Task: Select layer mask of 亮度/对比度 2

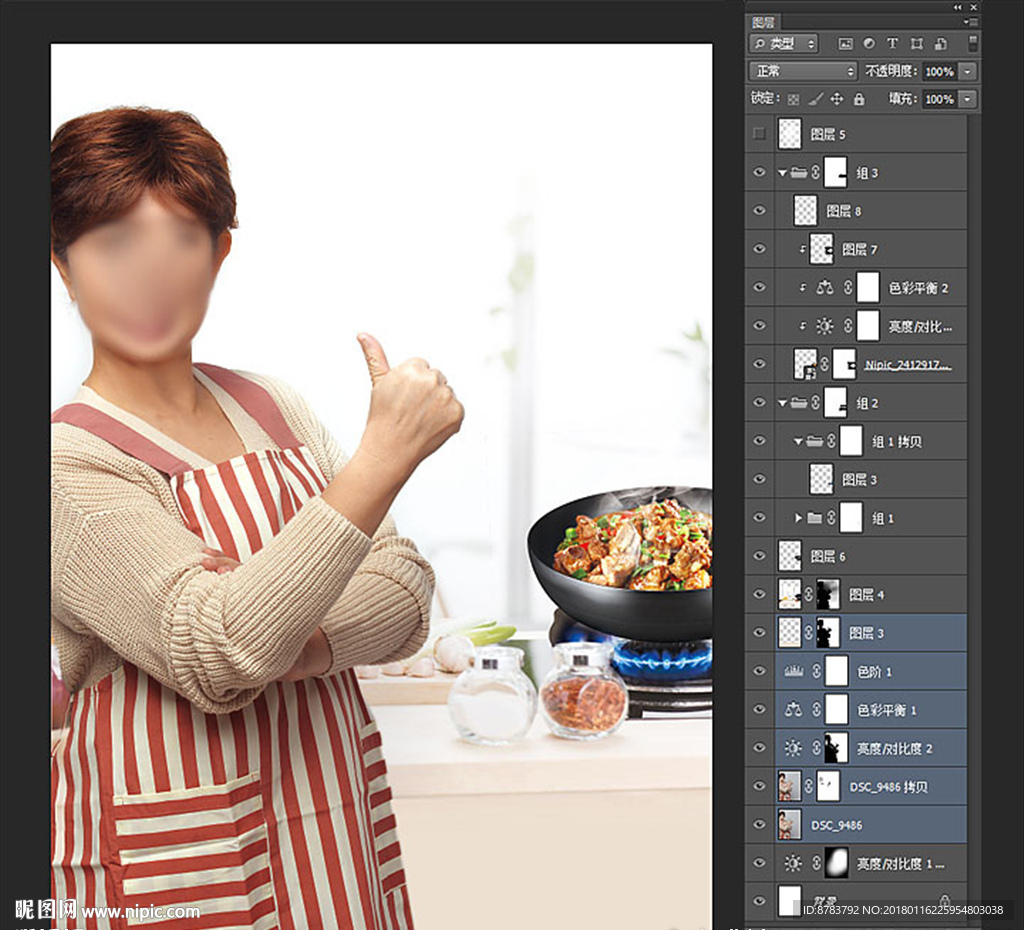Action: 837,748
